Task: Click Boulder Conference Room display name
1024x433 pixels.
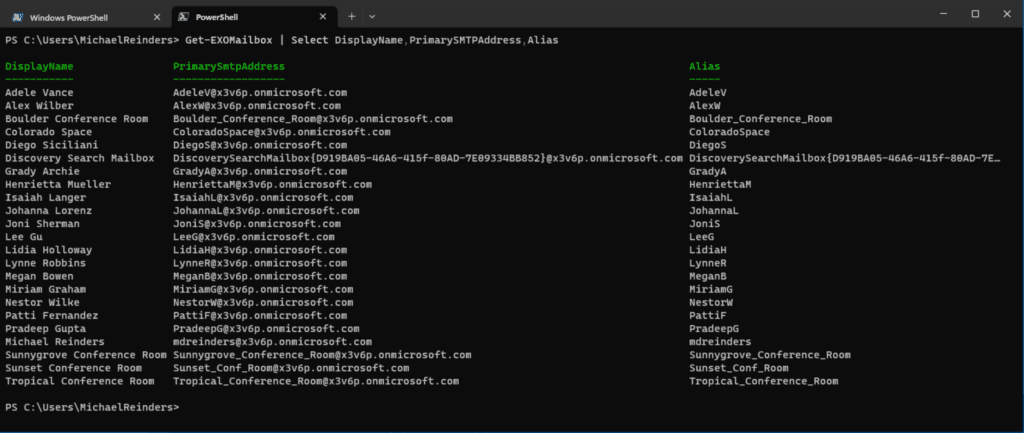Action: coord(76,119)
